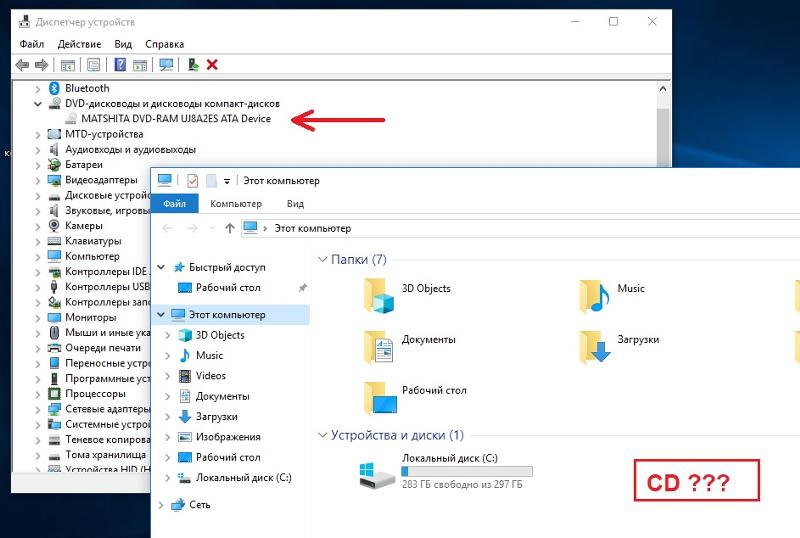800x538 pixels.
Task: Select MATSHITA DVD-RAM UJ8A2ES ATA Device
Action: pos(176,118)
